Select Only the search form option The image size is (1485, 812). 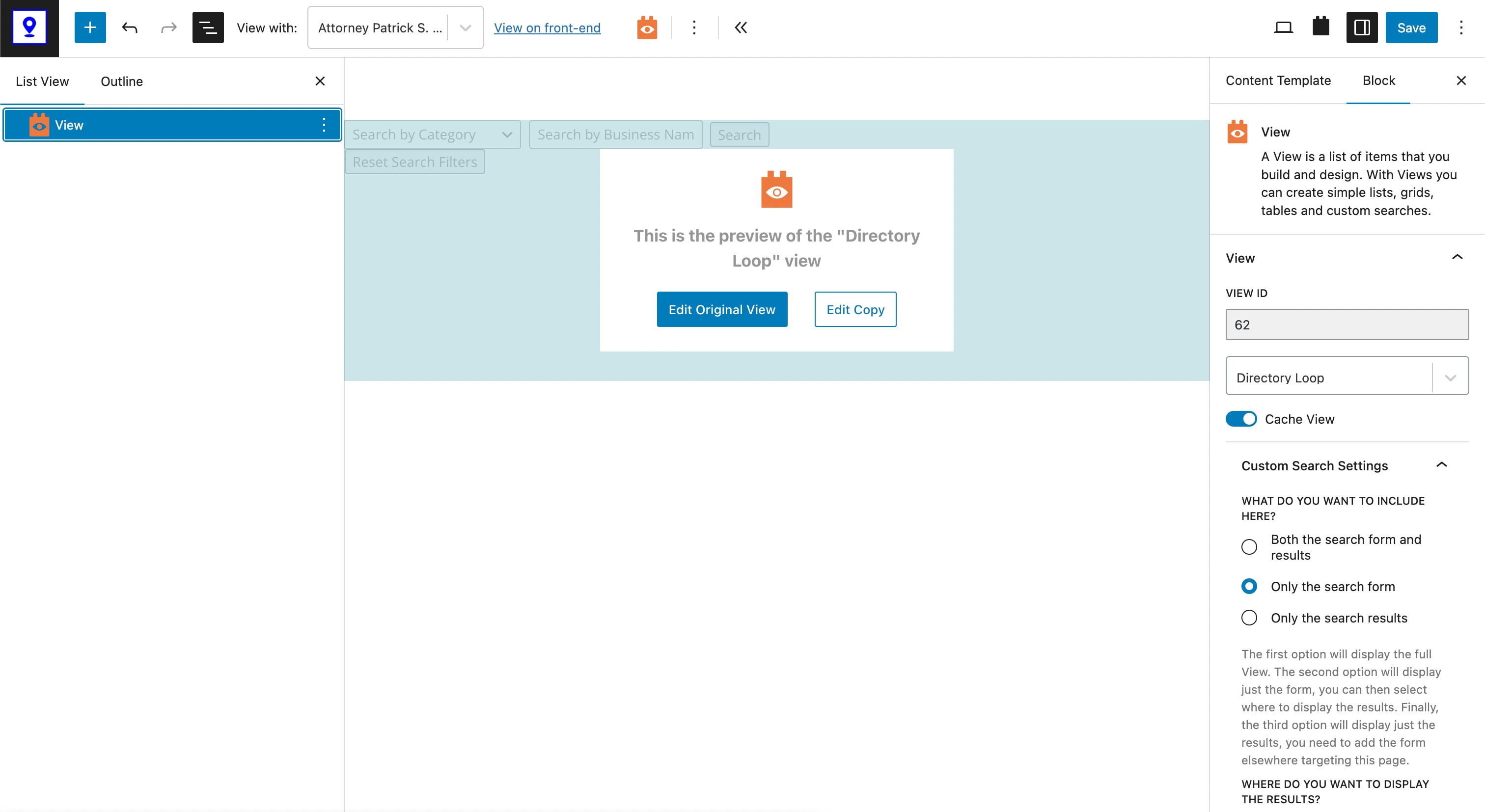click(x=1249, y=586)
